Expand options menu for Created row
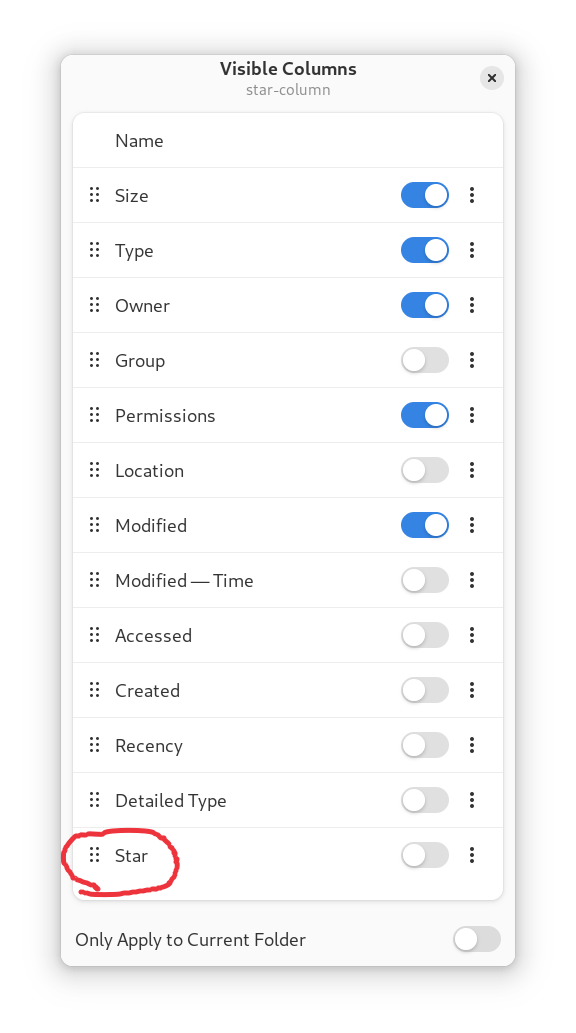Viewport: 576px width, 1033px height. (x=472, y=690)
